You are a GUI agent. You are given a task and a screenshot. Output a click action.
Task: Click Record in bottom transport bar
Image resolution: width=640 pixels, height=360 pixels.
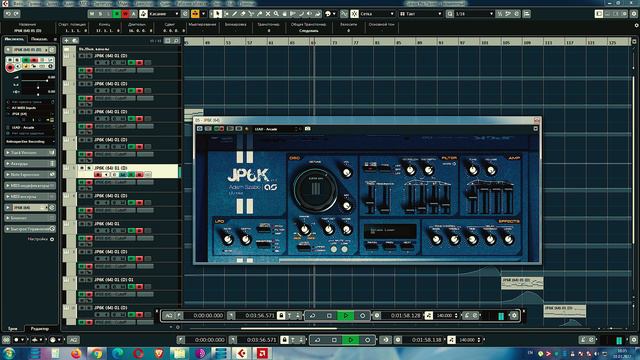(x=367, y=340)
